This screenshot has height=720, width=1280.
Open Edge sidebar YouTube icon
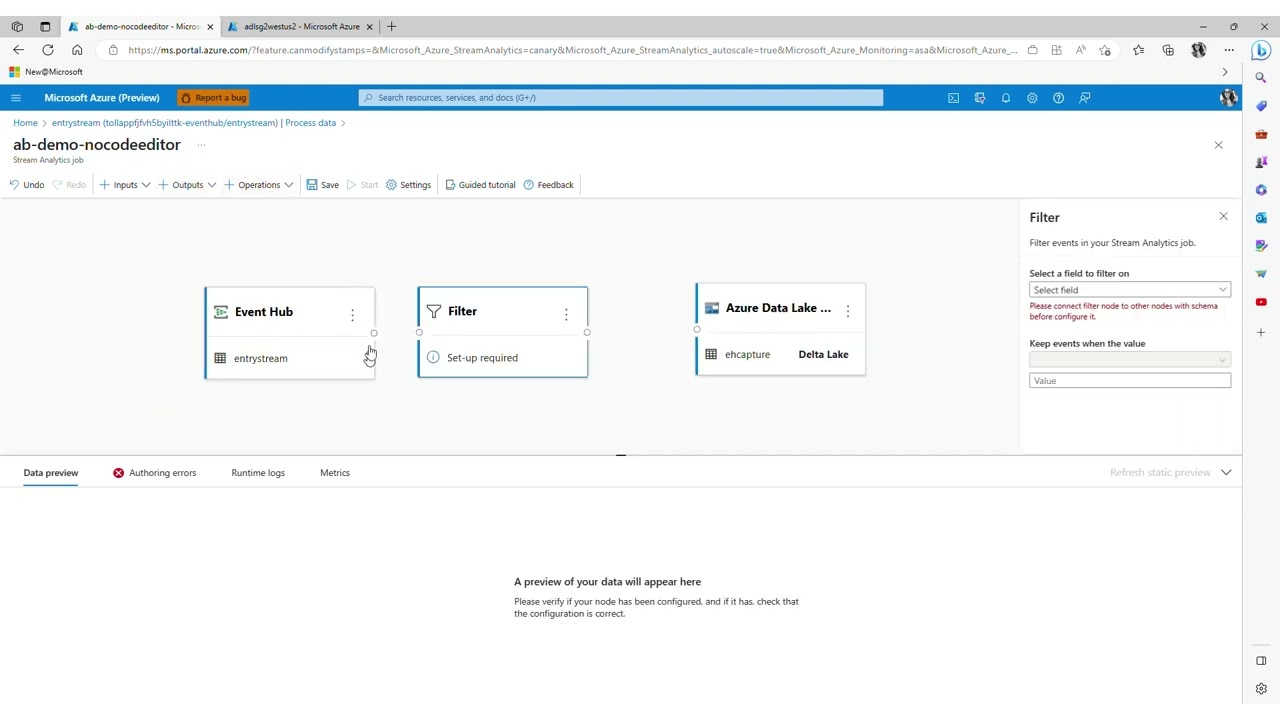pyautogui.click(x=1261, y=302)
